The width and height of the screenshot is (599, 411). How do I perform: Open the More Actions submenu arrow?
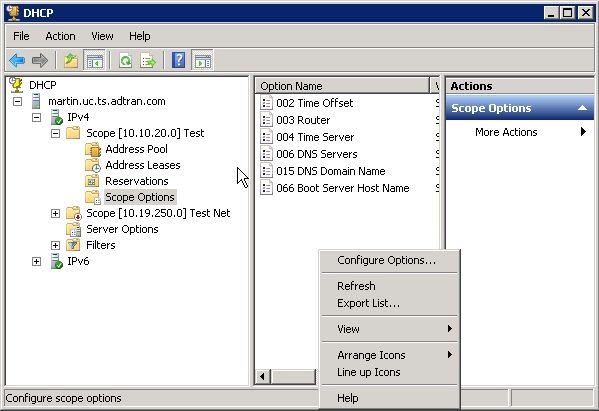pos(583,132)
